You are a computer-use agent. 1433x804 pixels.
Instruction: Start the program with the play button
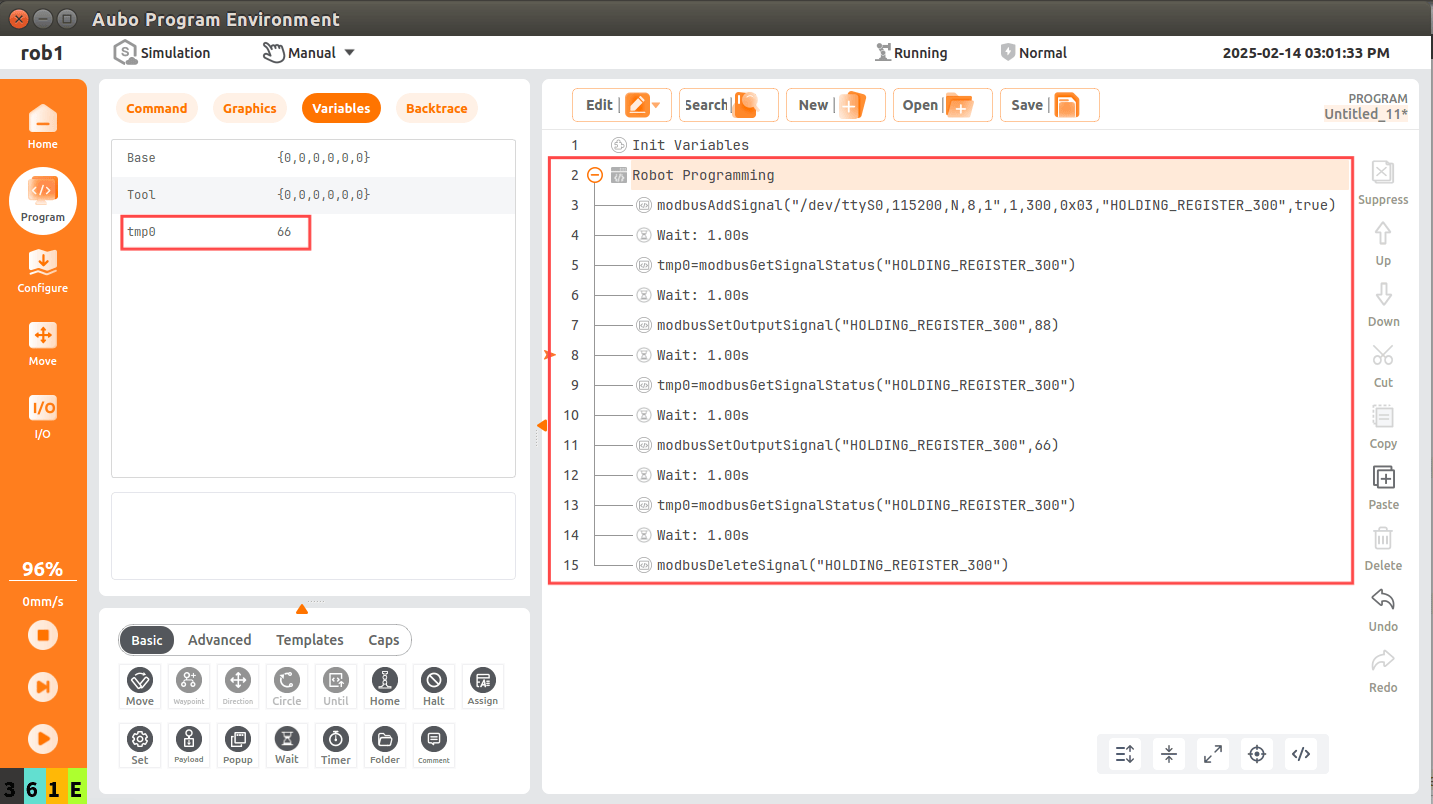click(42, 738)
